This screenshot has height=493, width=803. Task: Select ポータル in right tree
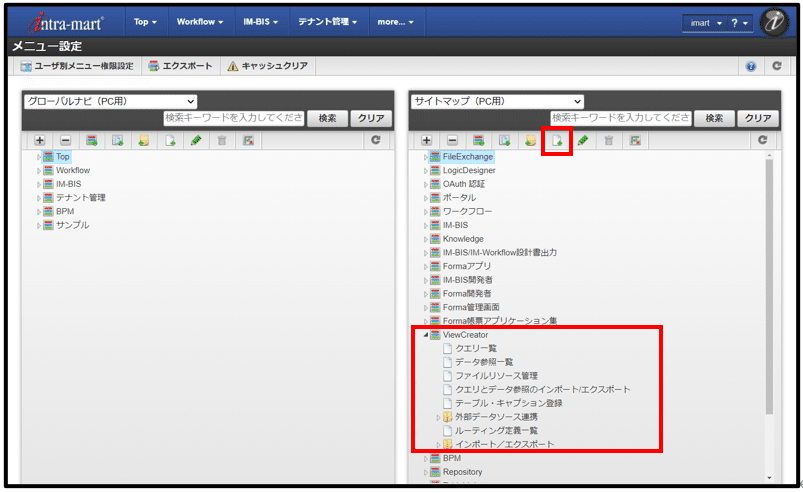459,198
